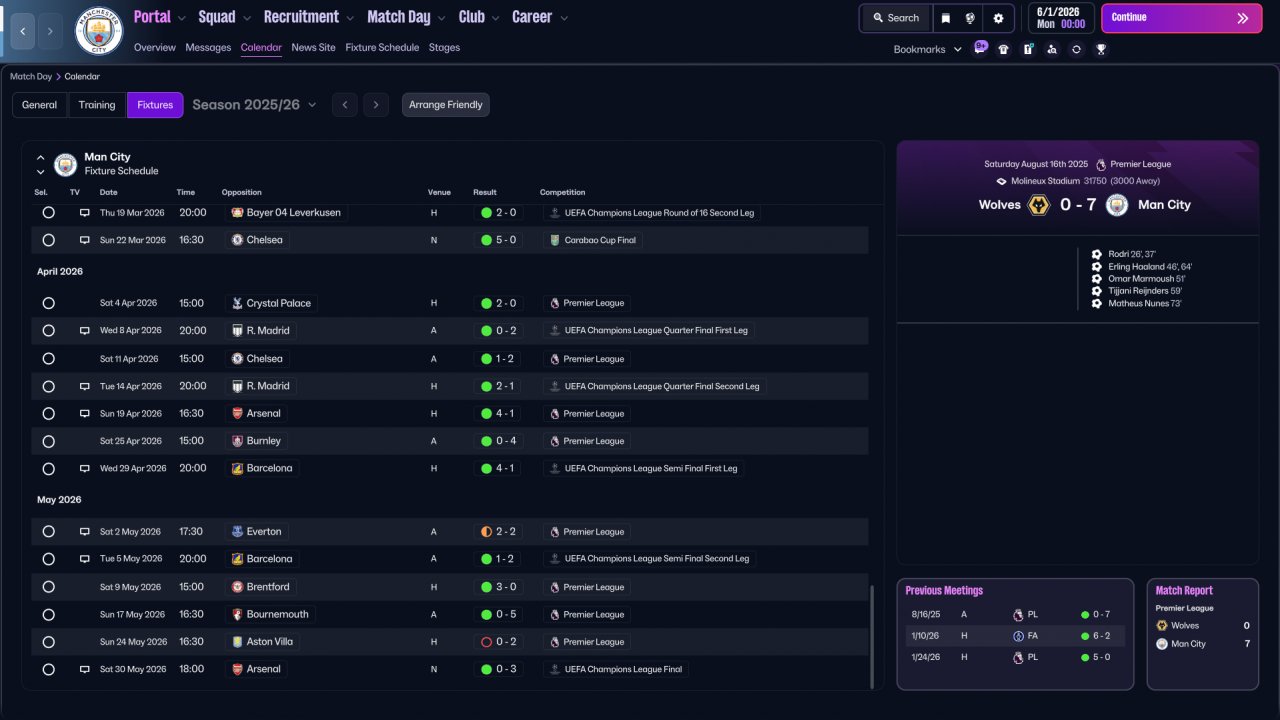The image size is (1280, 720).
Task: Open the Match Report card
Action: pyautogui.click(x=1202, y=634)
